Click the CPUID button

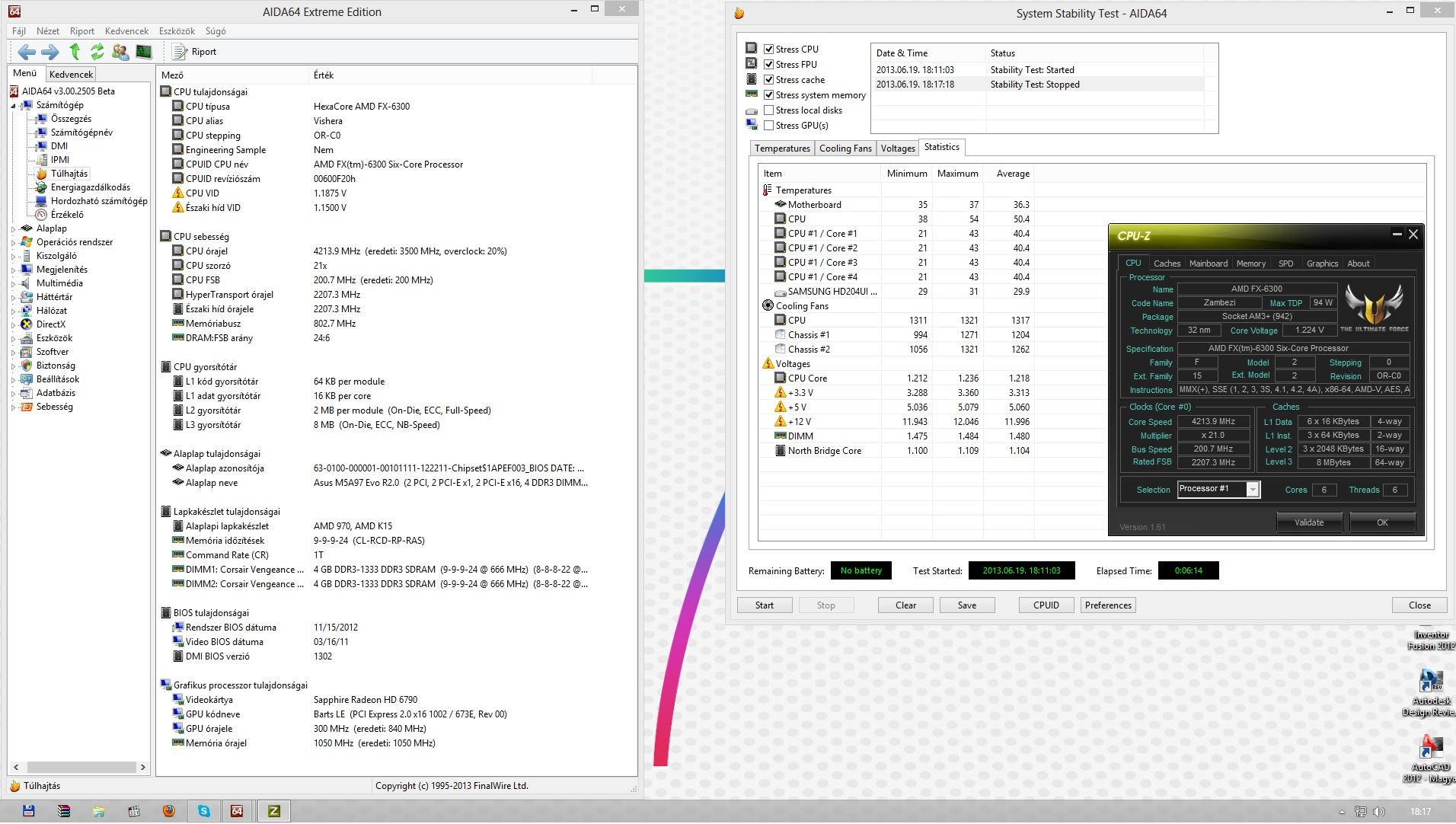[x=1046, y=605]
